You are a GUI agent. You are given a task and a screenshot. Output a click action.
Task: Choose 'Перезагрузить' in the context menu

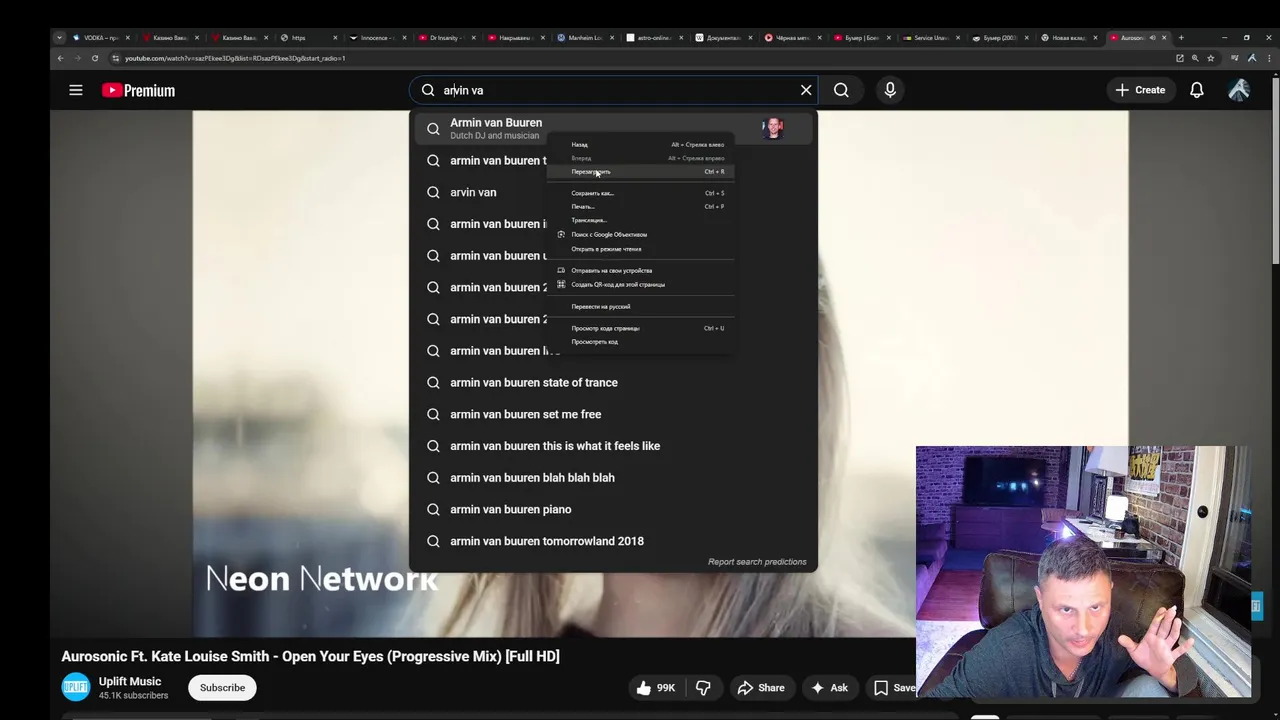tap(640, 171)
